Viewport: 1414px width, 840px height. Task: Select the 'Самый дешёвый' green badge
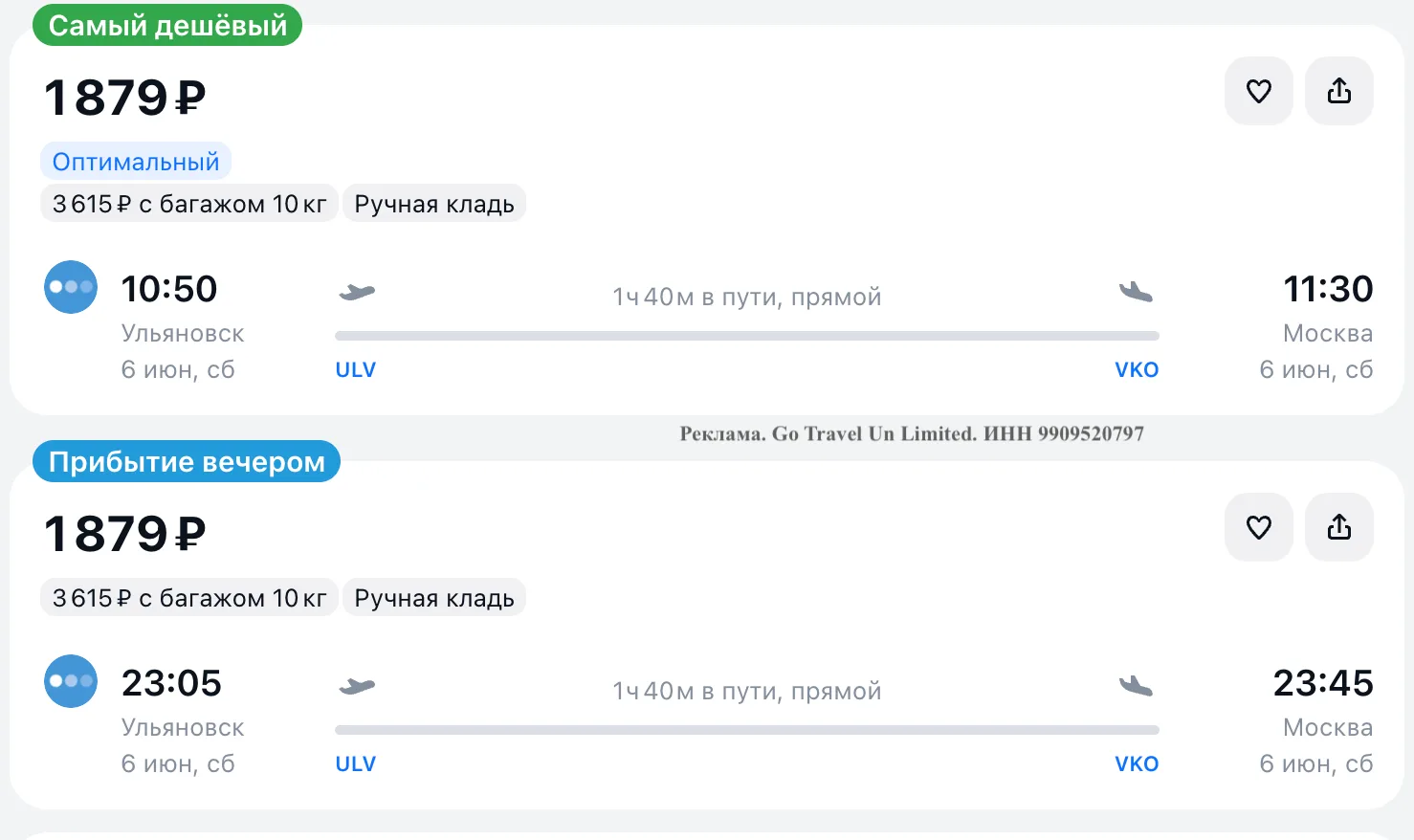pyautogui.click(x=167, y=25)
